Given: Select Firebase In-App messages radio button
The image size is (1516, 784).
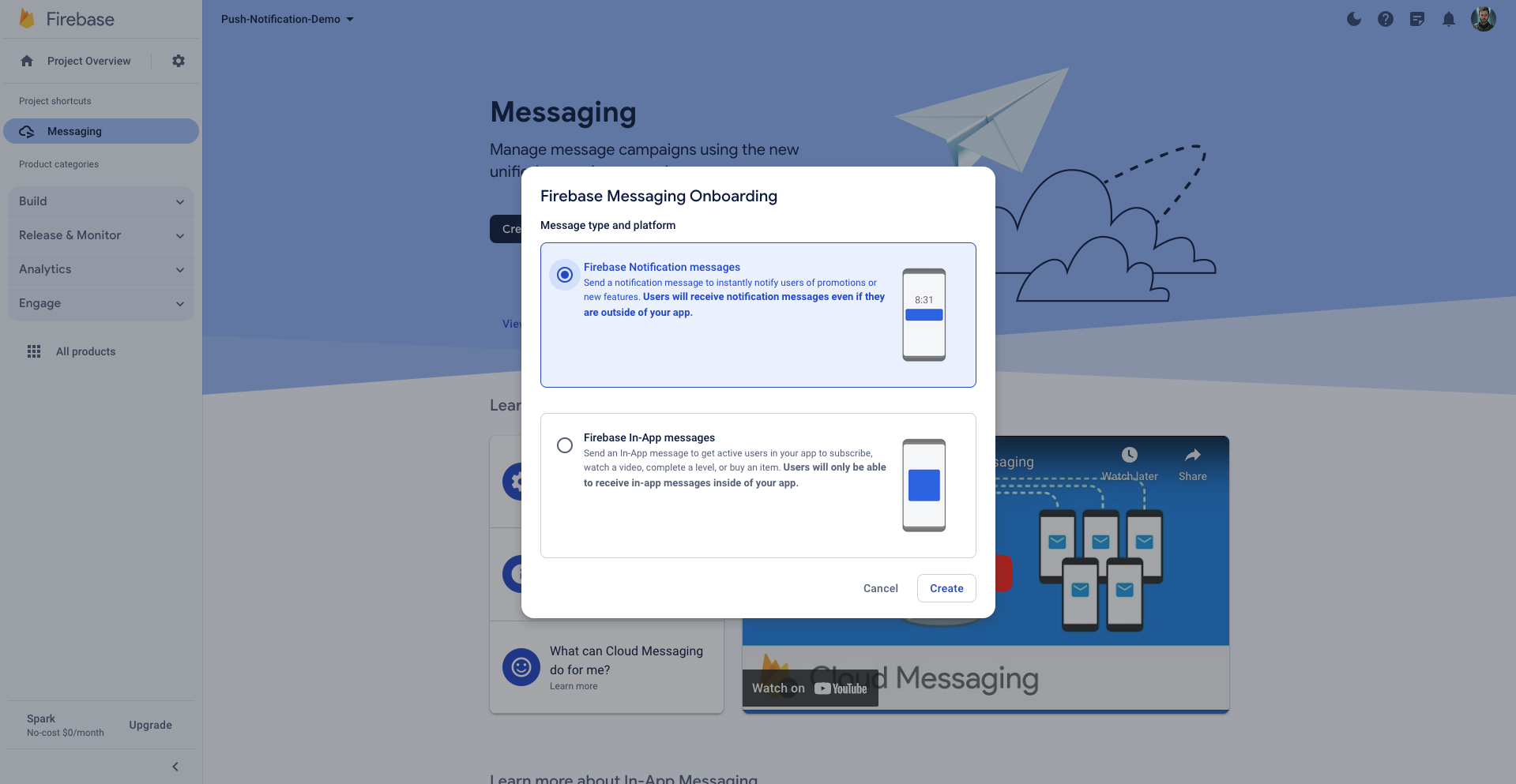Looking at the screenshot, I should coord(565,445).
